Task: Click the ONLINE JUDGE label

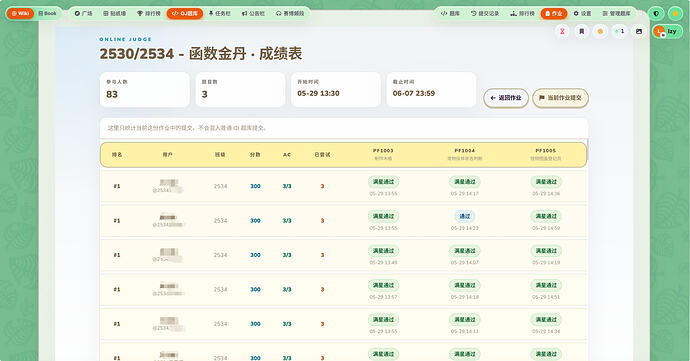Action: click(x=125, y=39)
